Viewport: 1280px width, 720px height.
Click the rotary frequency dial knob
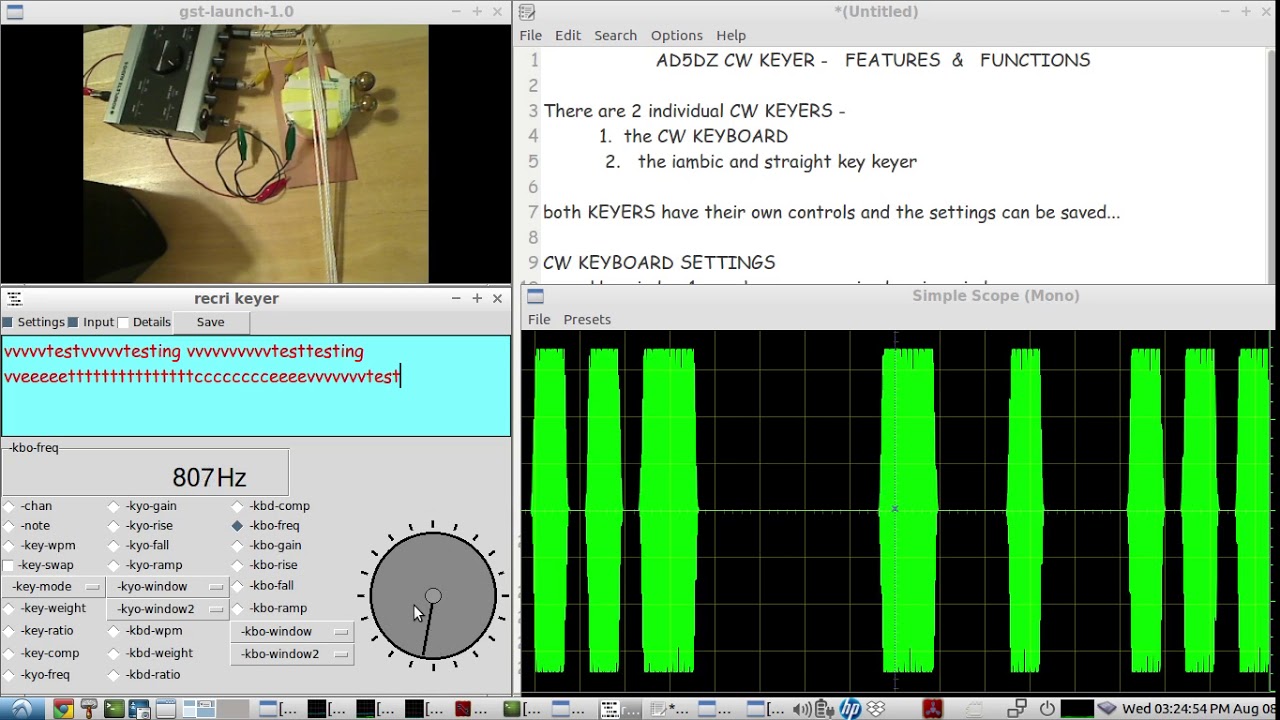pos(433,596)
